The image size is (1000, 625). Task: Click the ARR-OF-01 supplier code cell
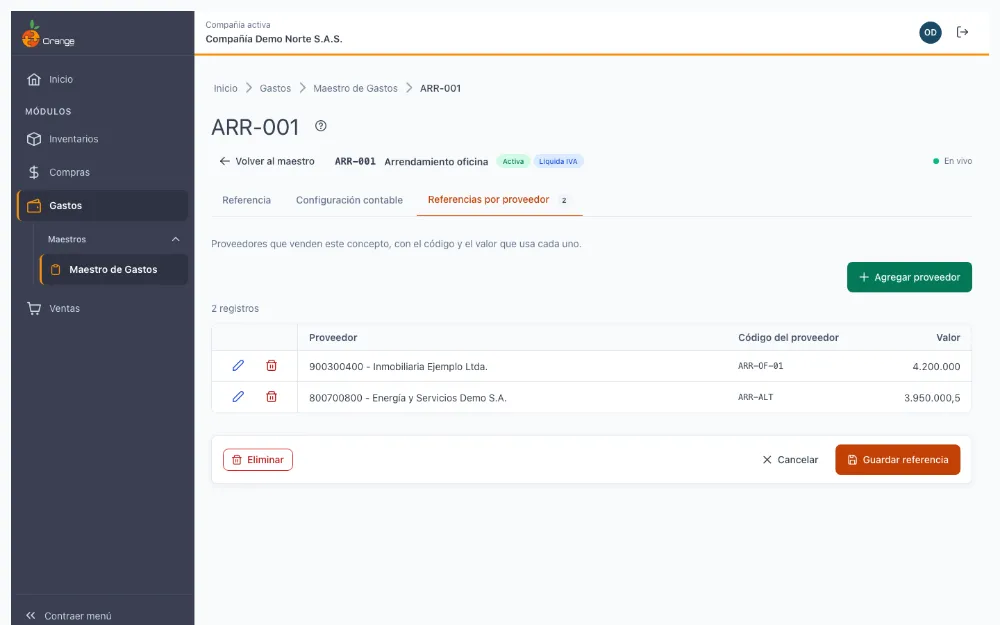(760, 366)
